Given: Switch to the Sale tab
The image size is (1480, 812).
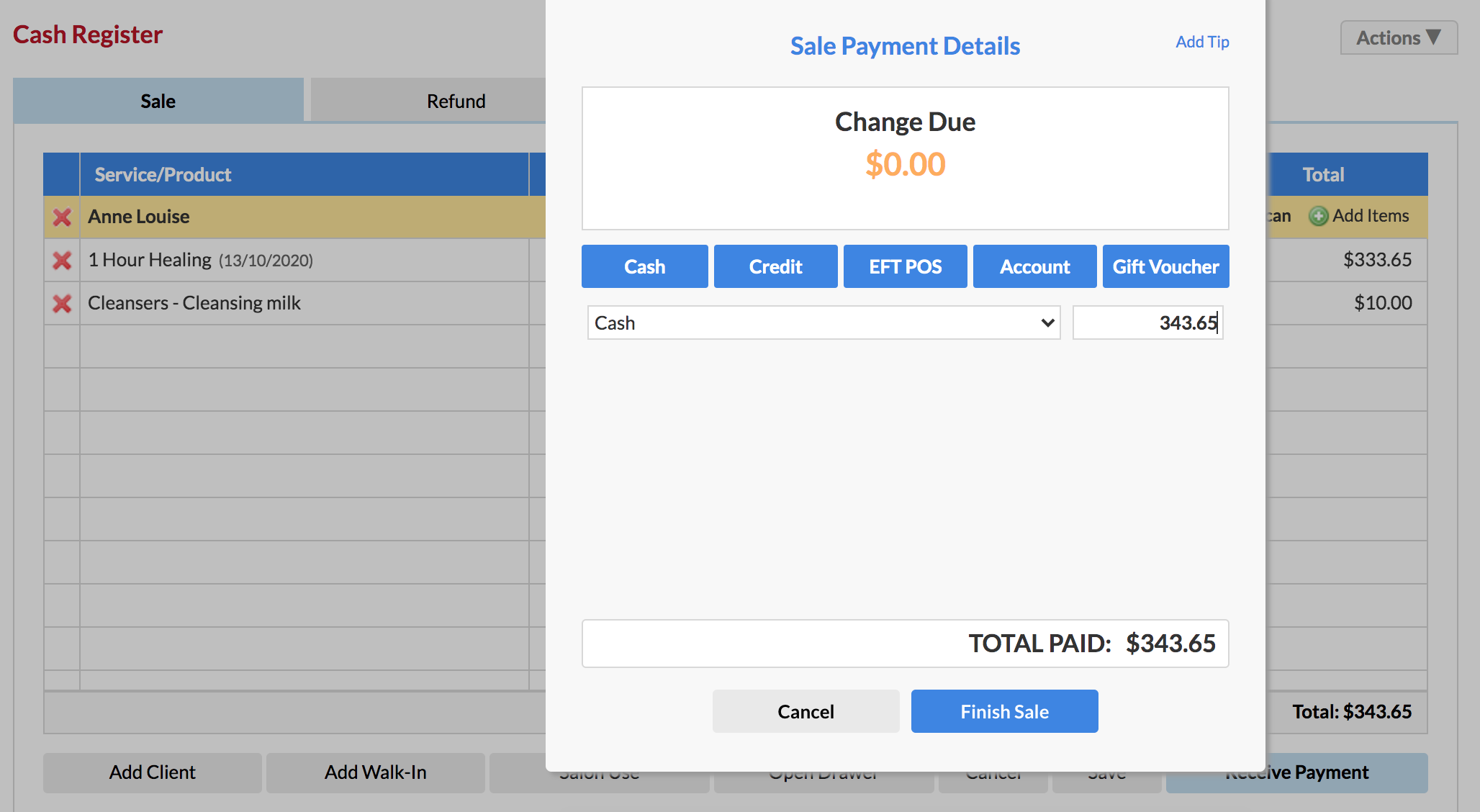Looking at the screenshot, I should (158, 100).
